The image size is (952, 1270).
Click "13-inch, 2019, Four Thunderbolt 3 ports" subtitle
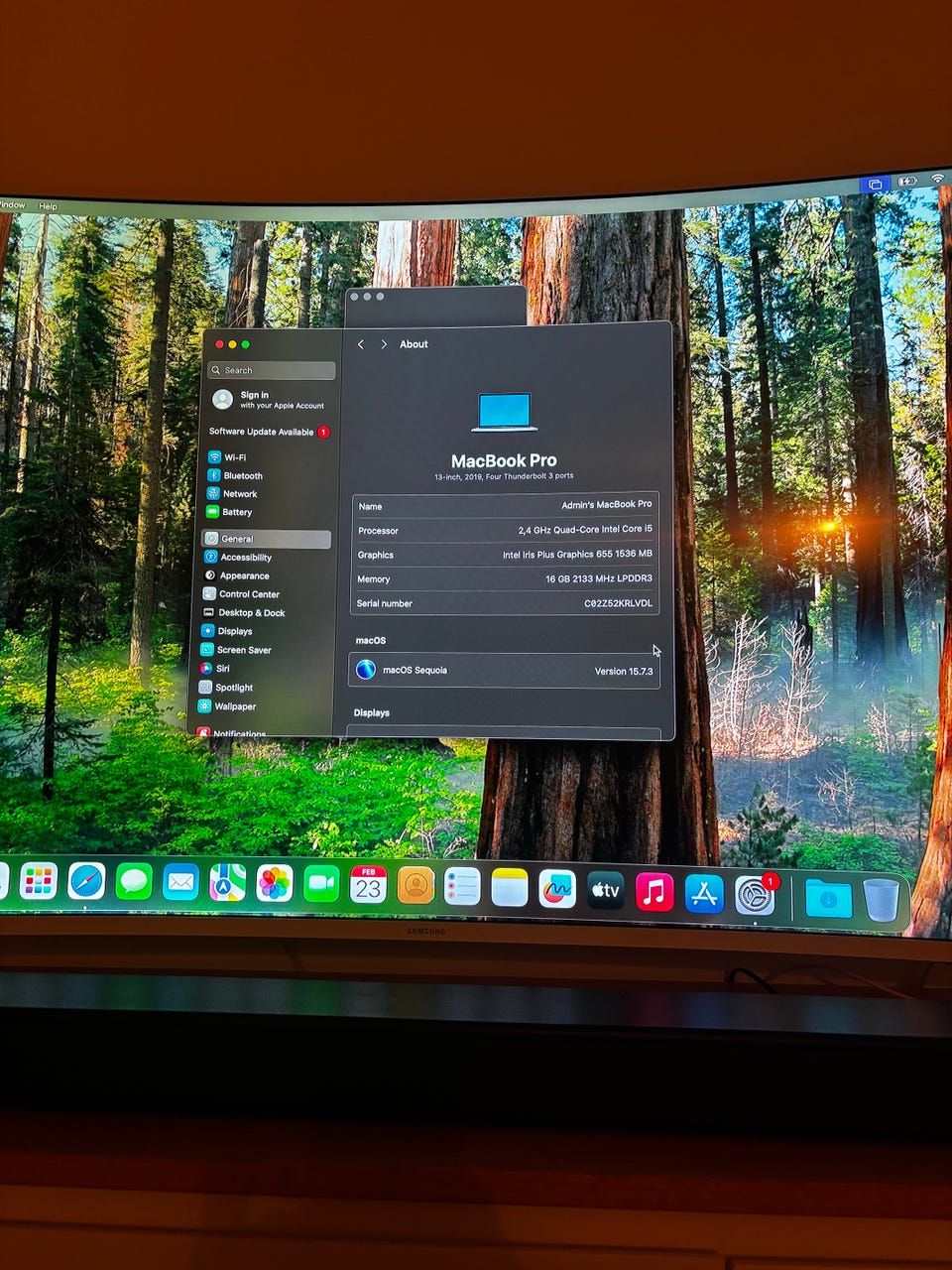point(504,476)
